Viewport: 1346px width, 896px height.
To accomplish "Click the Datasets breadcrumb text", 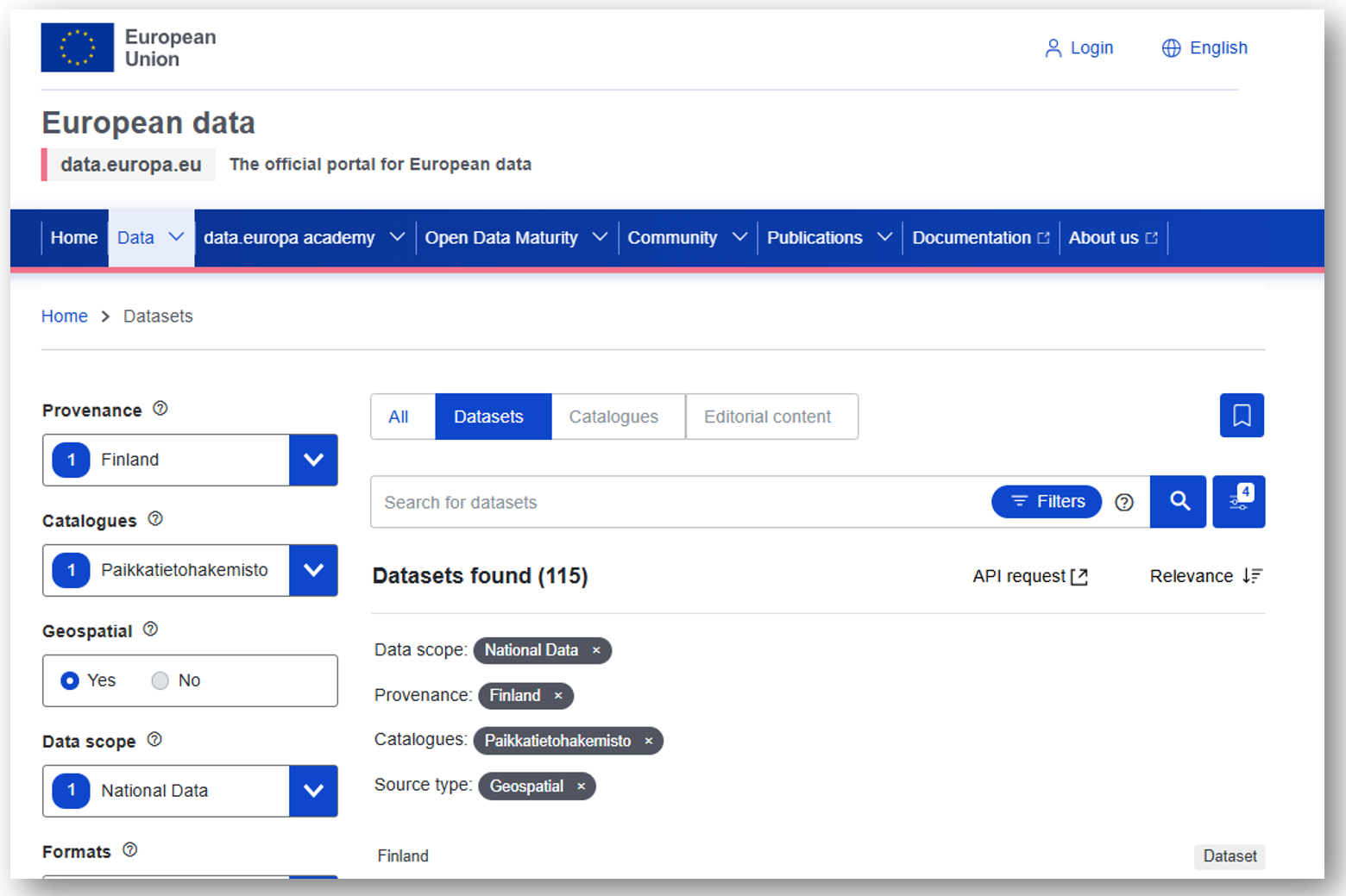I will [158, 316].
